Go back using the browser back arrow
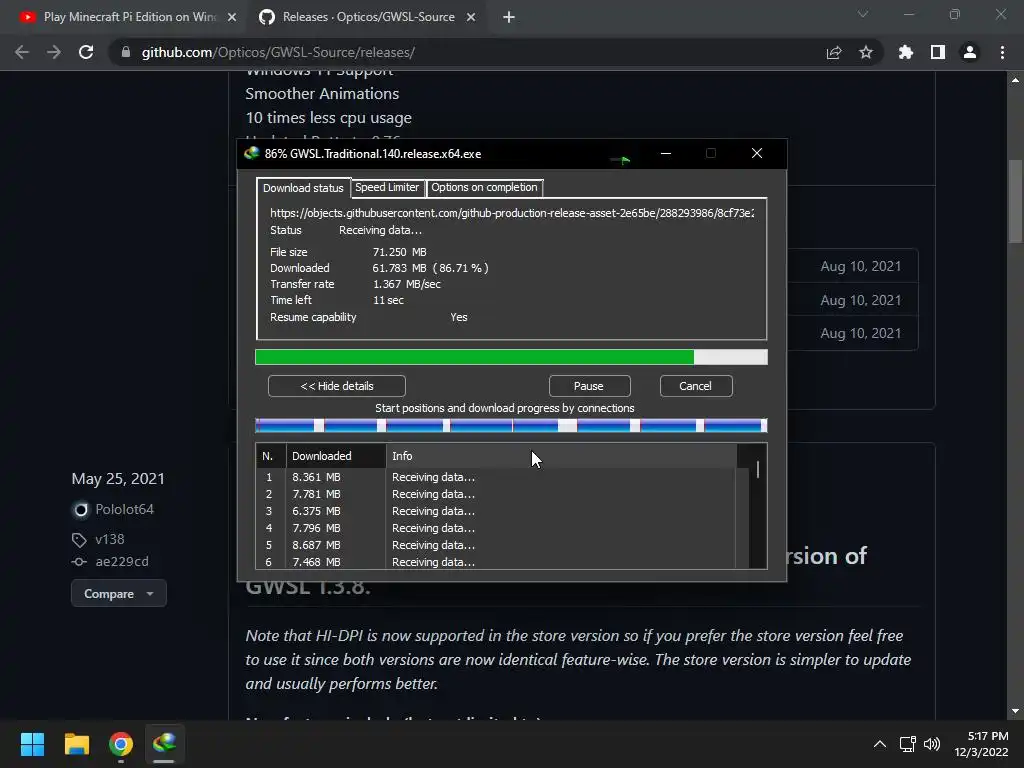Image resolution: width=1024 pixels, height=768 pixels. [x=22, y=52]
